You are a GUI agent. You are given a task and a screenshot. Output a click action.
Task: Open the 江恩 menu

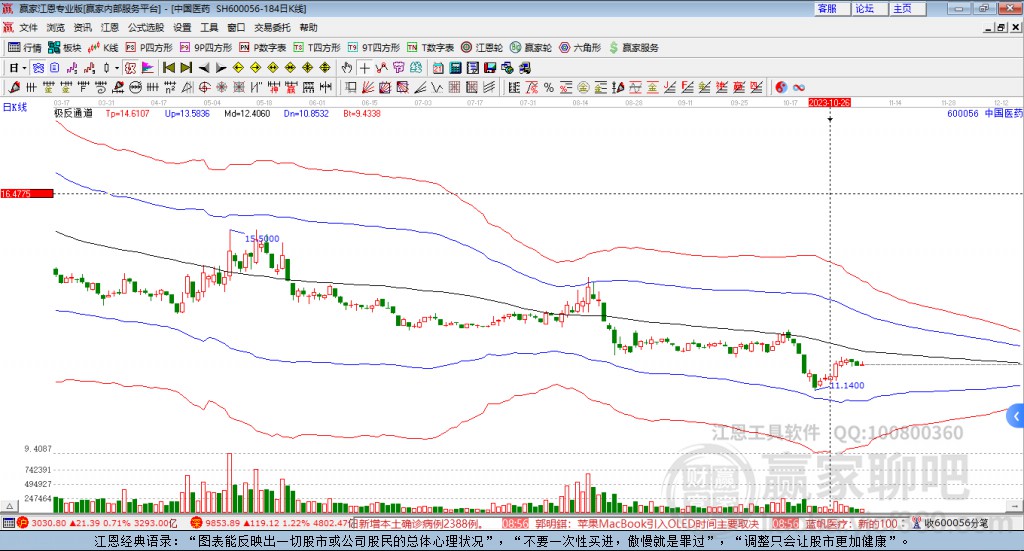110,27
